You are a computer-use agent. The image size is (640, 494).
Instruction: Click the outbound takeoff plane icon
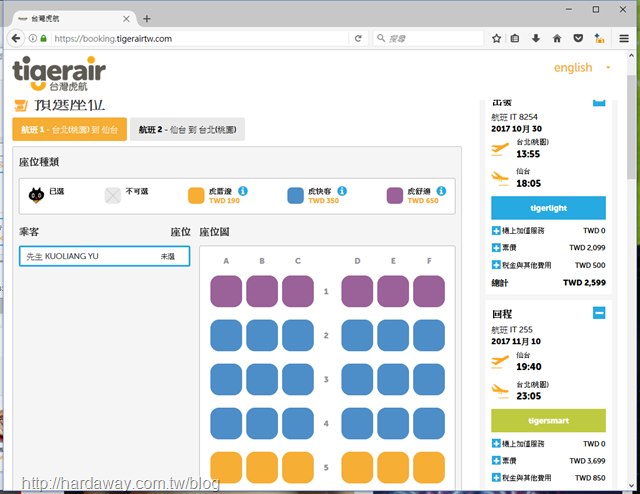[x=500, y=149]
